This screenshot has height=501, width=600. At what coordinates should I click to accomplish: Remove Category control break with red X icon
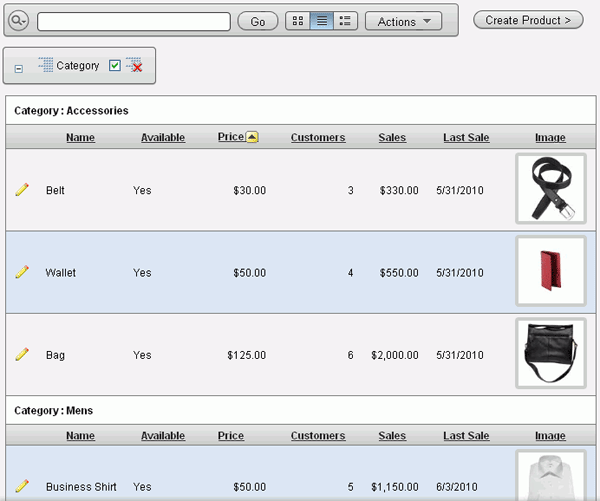134,65
